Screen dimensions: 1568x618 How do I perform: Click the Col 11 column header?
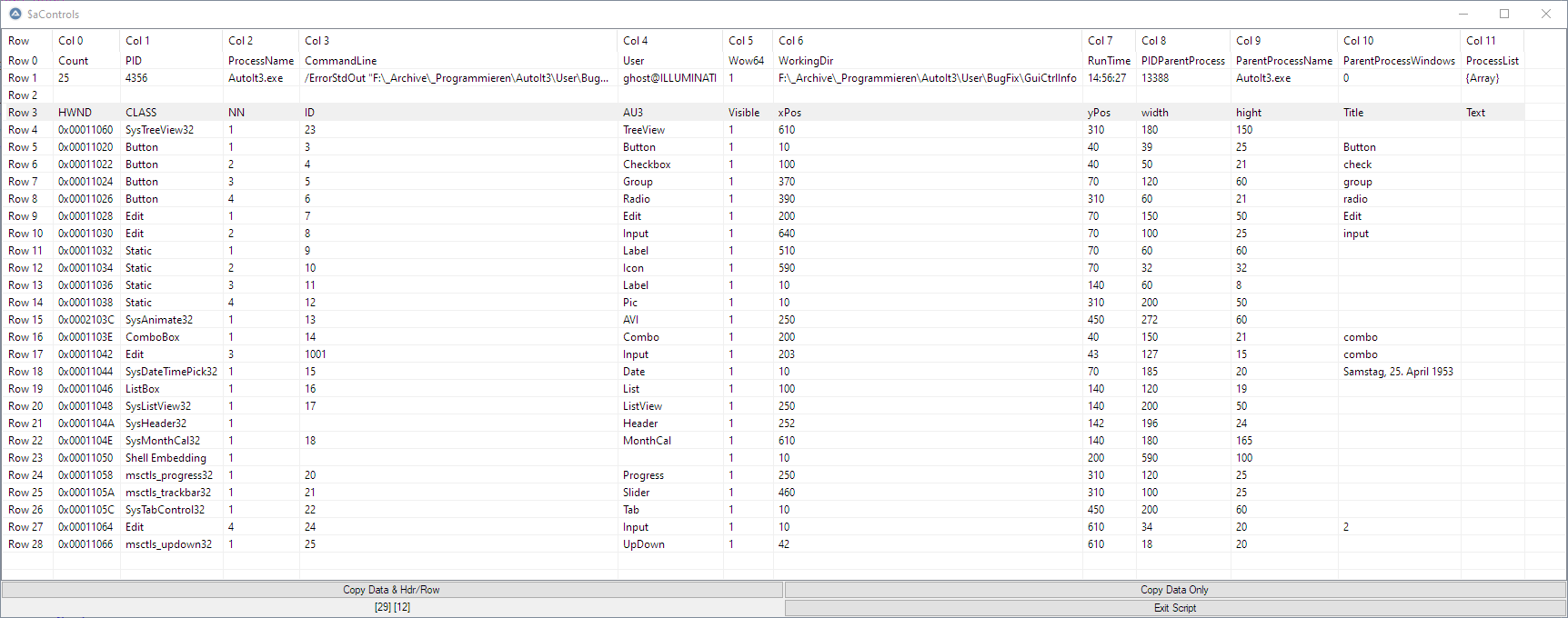[x=1481, y=41]
